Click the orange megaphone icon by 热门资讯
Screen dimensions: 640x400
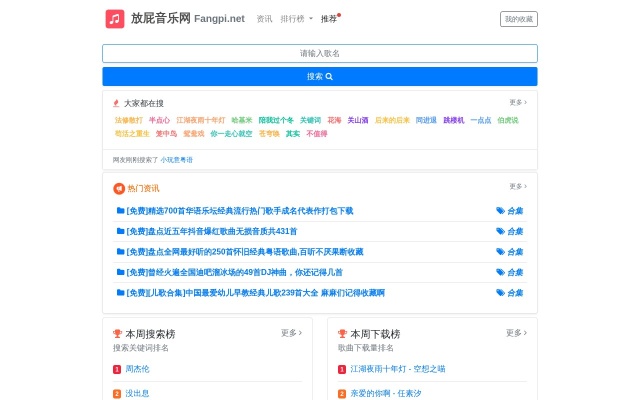pos(119,188)
